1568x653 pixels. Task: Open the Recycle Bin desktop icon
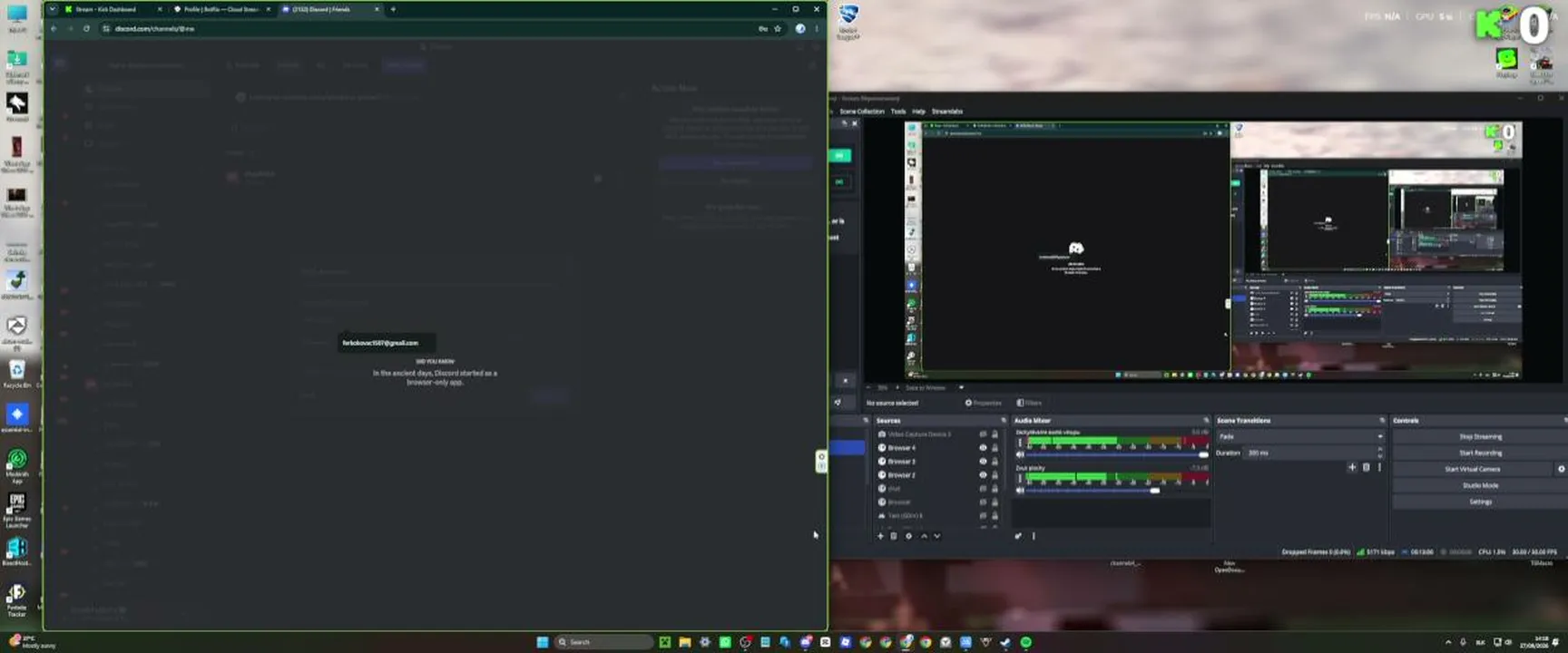17,373
